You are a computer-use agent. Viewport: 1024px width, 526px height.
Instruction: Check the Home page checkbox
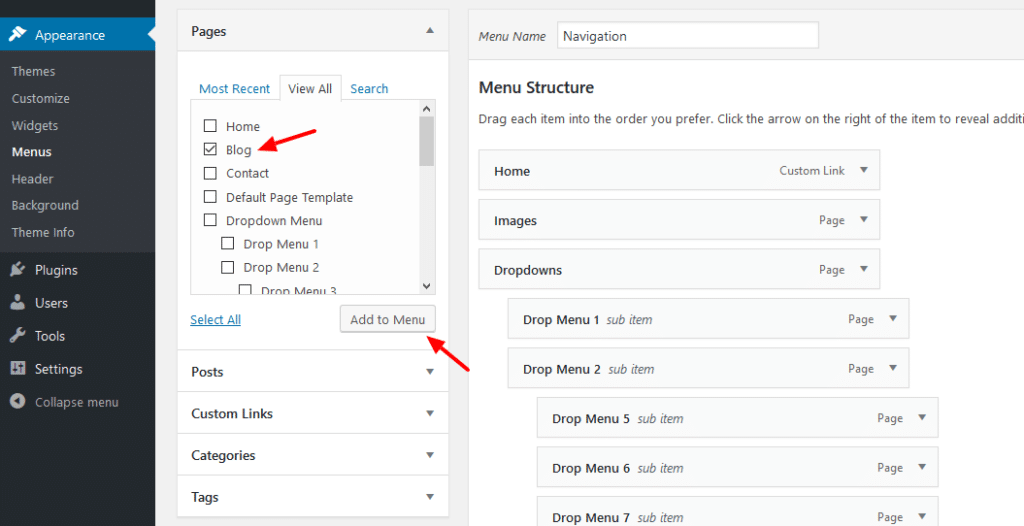[210, 127]
